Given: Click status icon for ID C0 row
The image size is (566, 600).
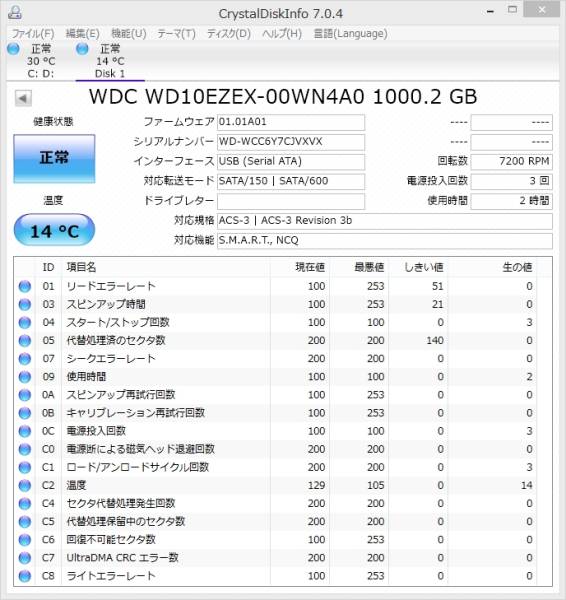Looking at the screenshot, I should click(x=25, y=449).
